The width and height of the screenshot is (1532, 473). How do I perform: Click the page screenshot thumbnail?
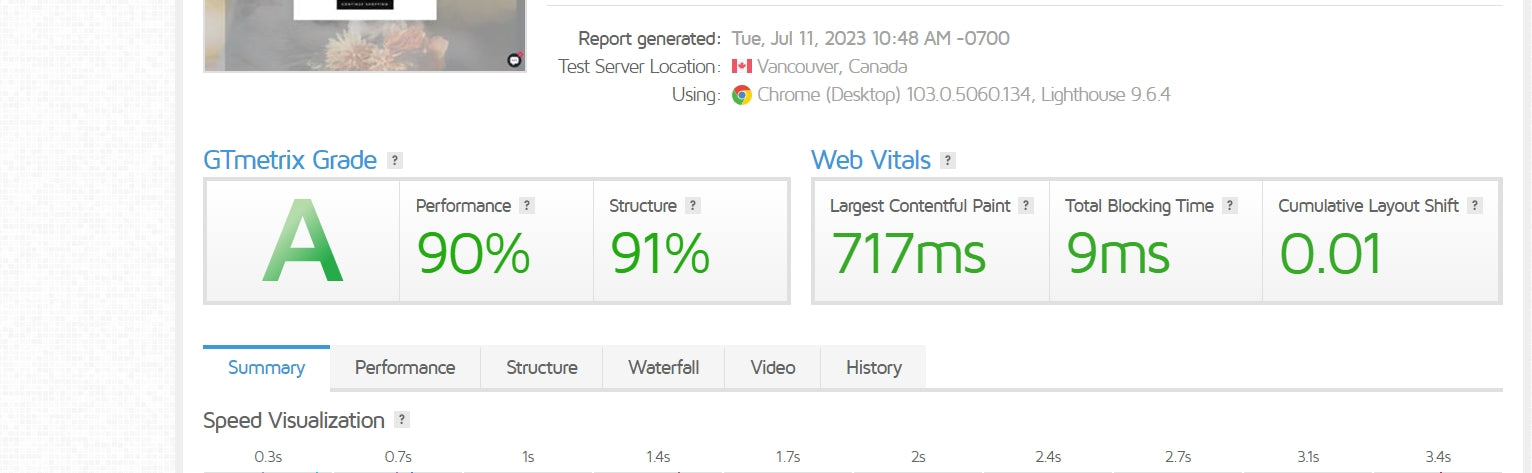(364, 36)
